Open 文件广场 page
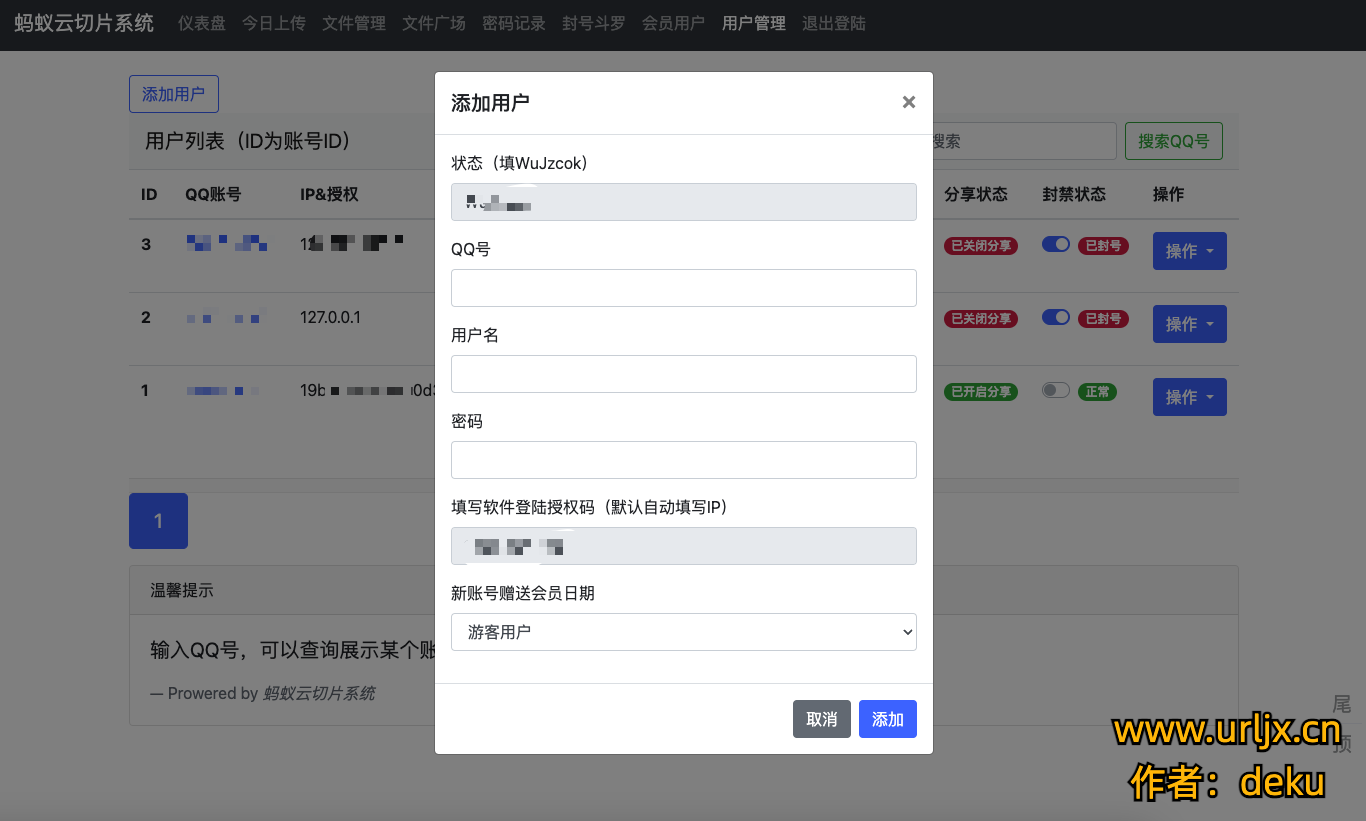The image size is (1366, 821). (434, 23)
